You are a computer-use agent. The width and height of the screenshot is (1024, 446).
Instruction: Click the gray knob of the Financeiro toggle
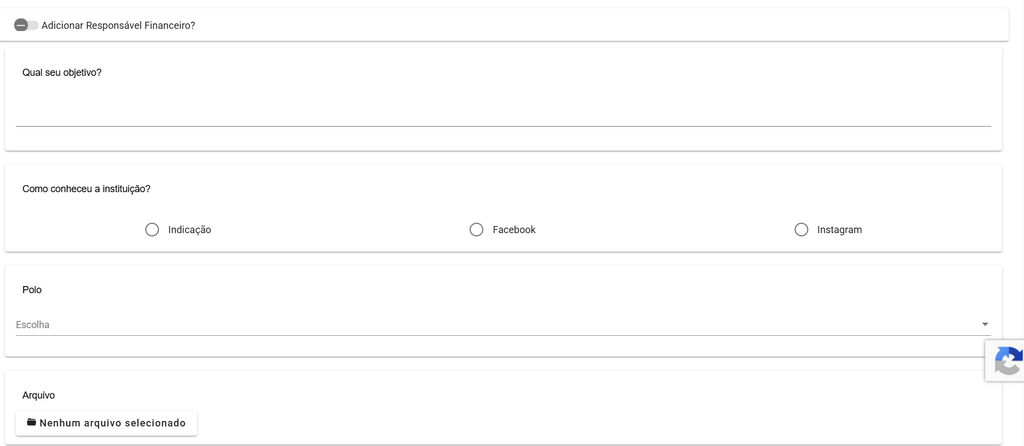(x=21, y=25)
